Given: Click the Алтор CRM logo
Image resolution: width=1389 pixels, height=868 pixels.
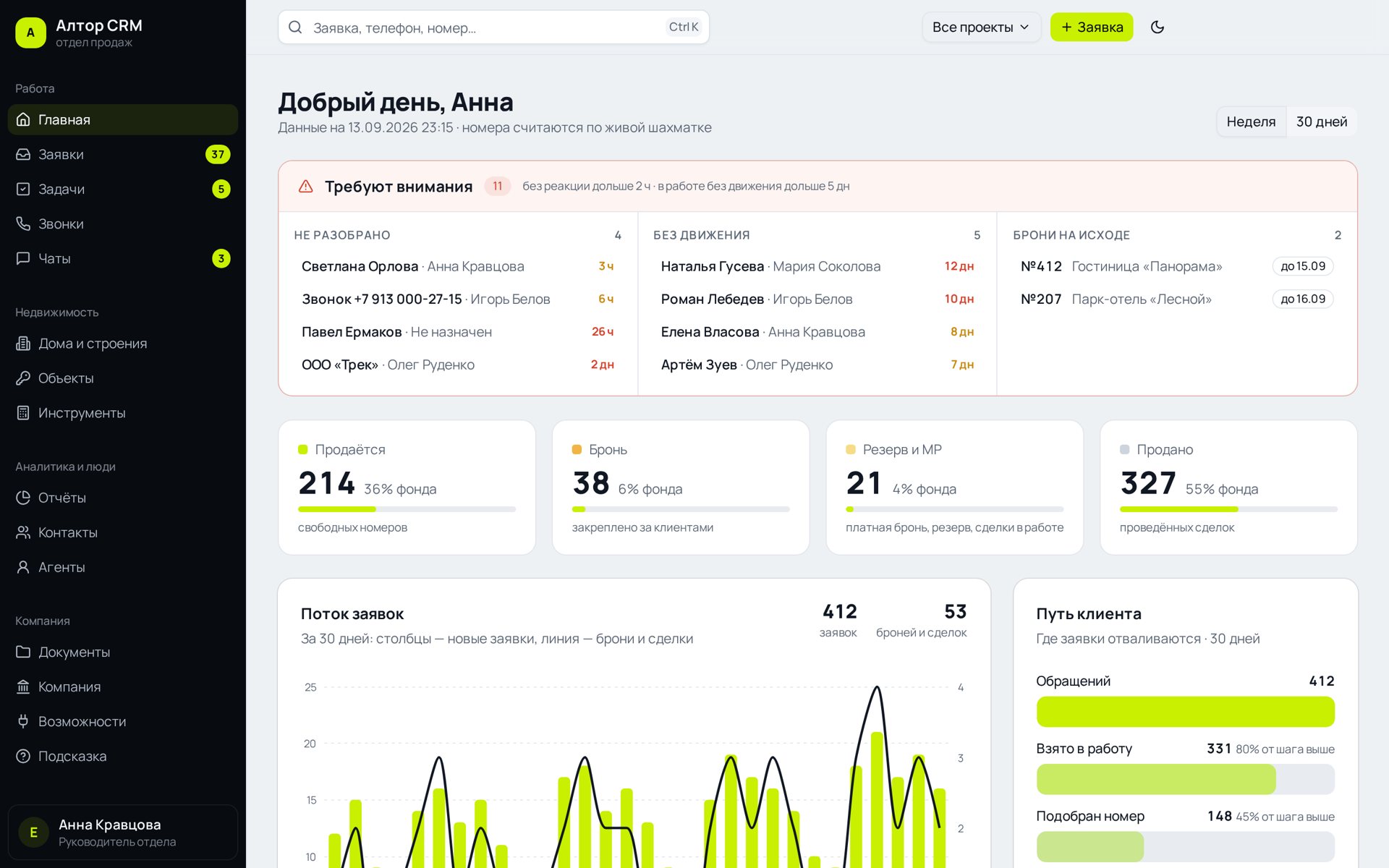Looking at the screenshot, I should 30,33.
